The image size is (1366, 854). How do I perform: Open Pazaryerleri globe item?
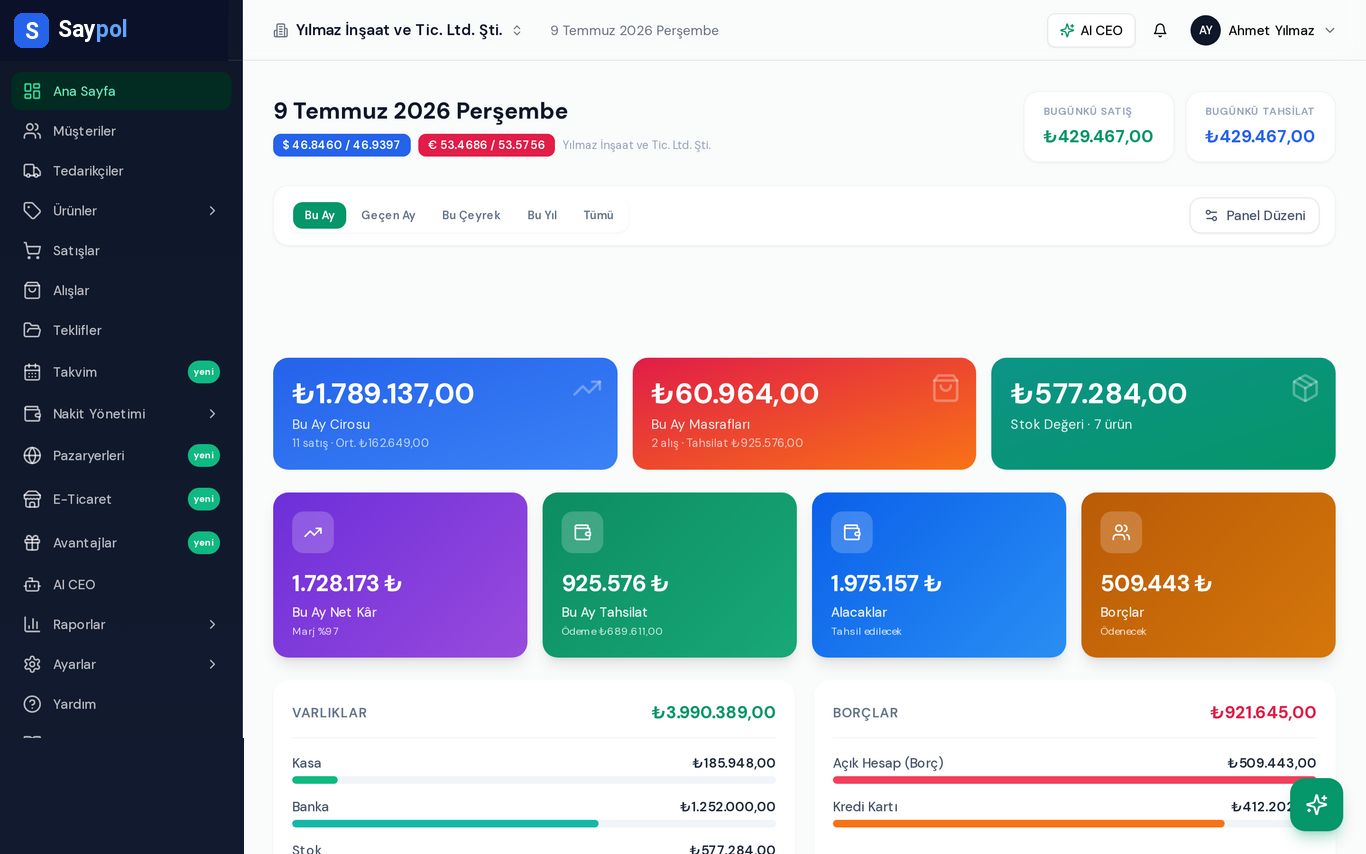121,455
